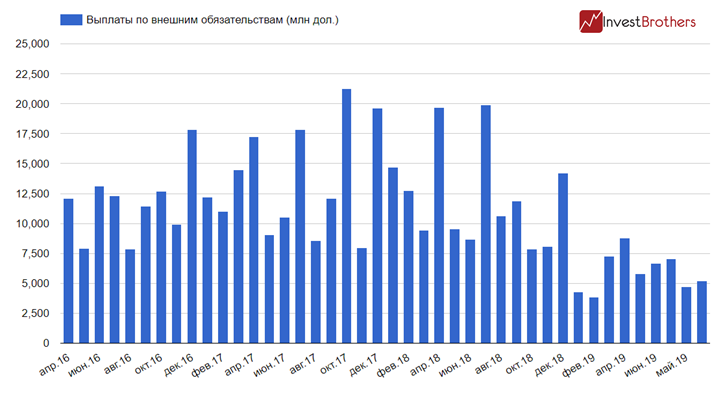Select the 0 value on y-axis

43,343
